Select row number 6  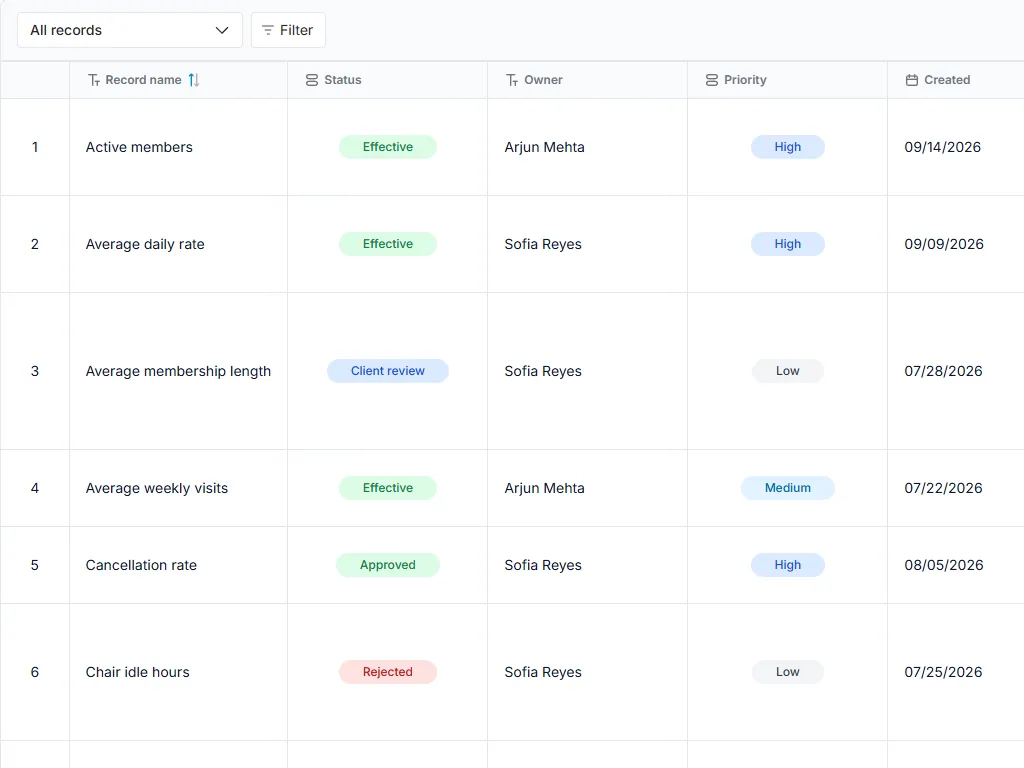pos(35,672)
